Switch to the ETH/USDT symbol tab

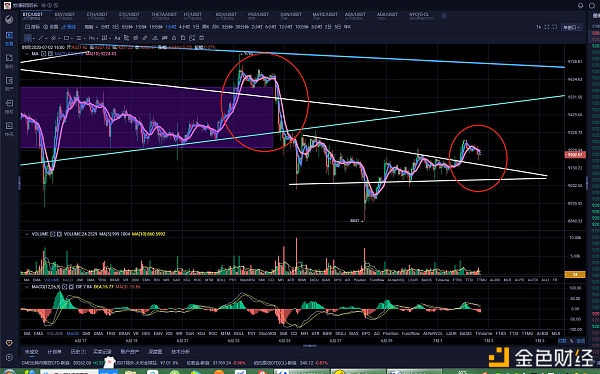pos(97,16)
